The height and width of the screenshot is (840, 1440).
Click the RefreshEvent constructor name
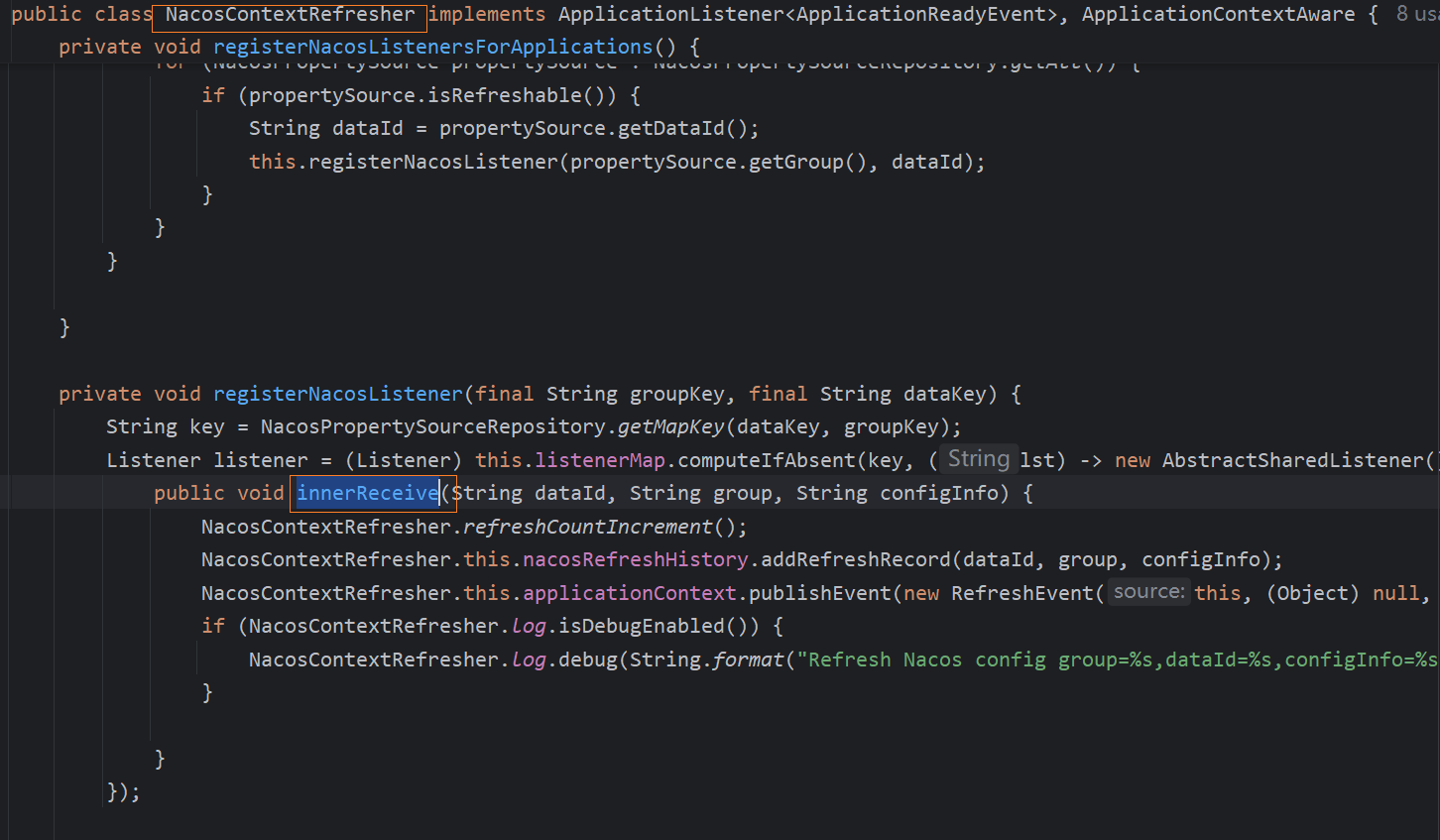click(x=1022, y=593)
